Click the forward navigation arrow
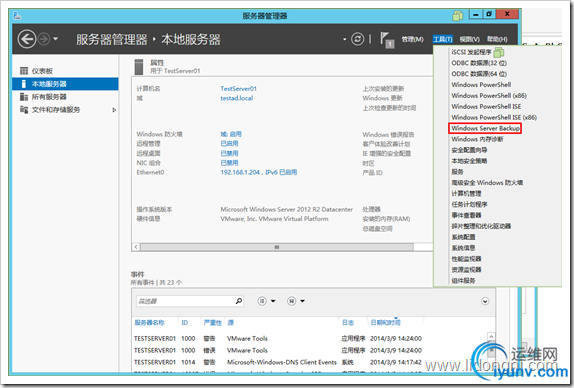The image size is (574, 388). (x=44, y=39)
